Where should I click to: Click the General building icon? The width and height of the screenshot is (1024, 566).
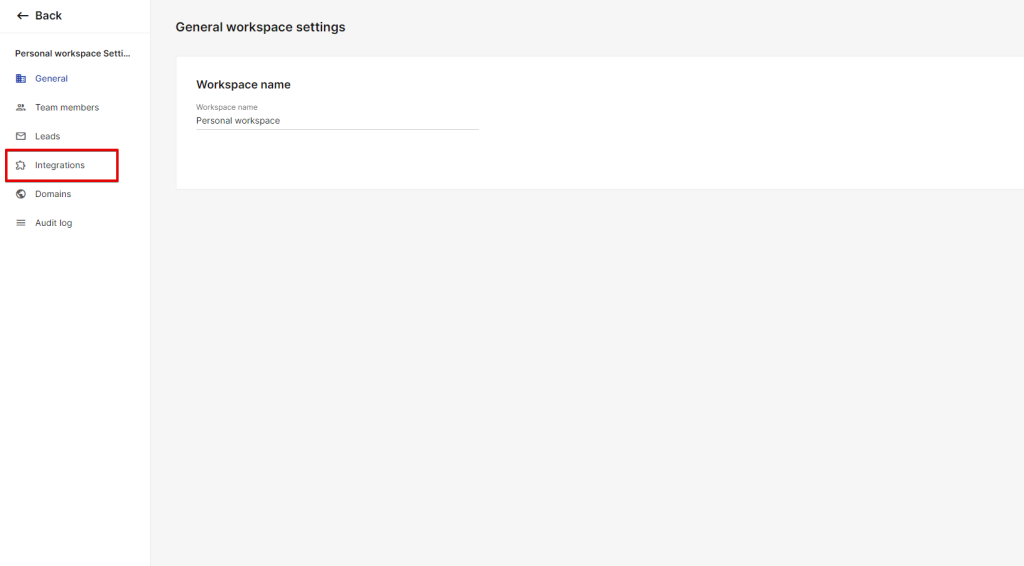pos(21,79)
